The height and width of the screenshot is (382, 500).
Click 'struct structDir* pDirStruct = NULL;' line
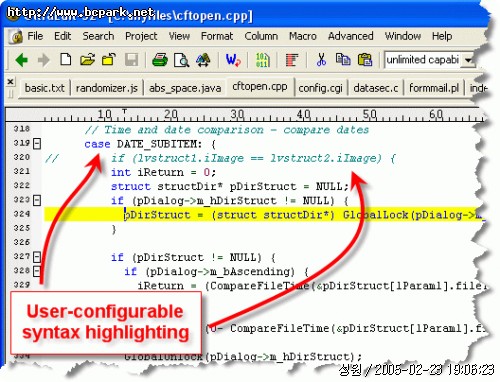(230, 186)
